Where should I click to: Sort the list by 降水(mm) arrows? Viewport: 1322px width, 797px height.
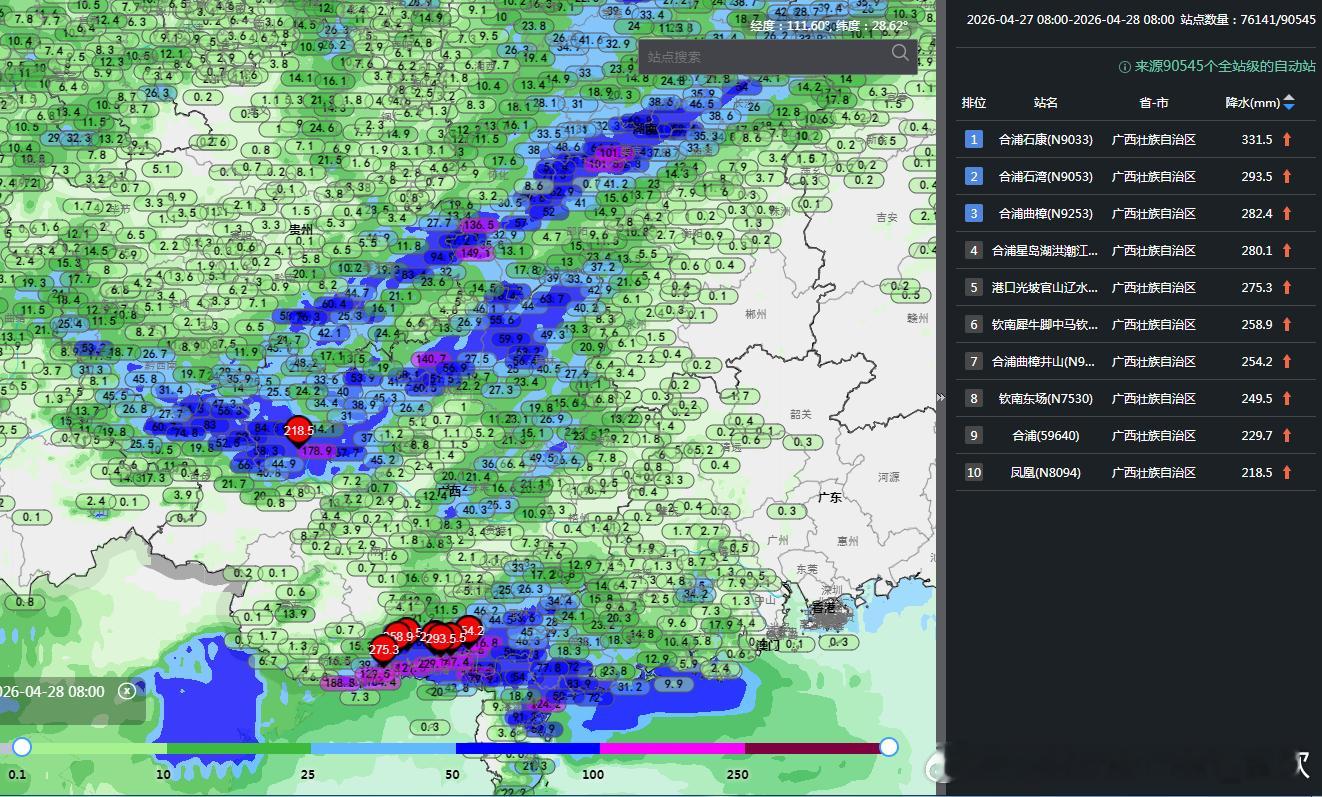1289,102
